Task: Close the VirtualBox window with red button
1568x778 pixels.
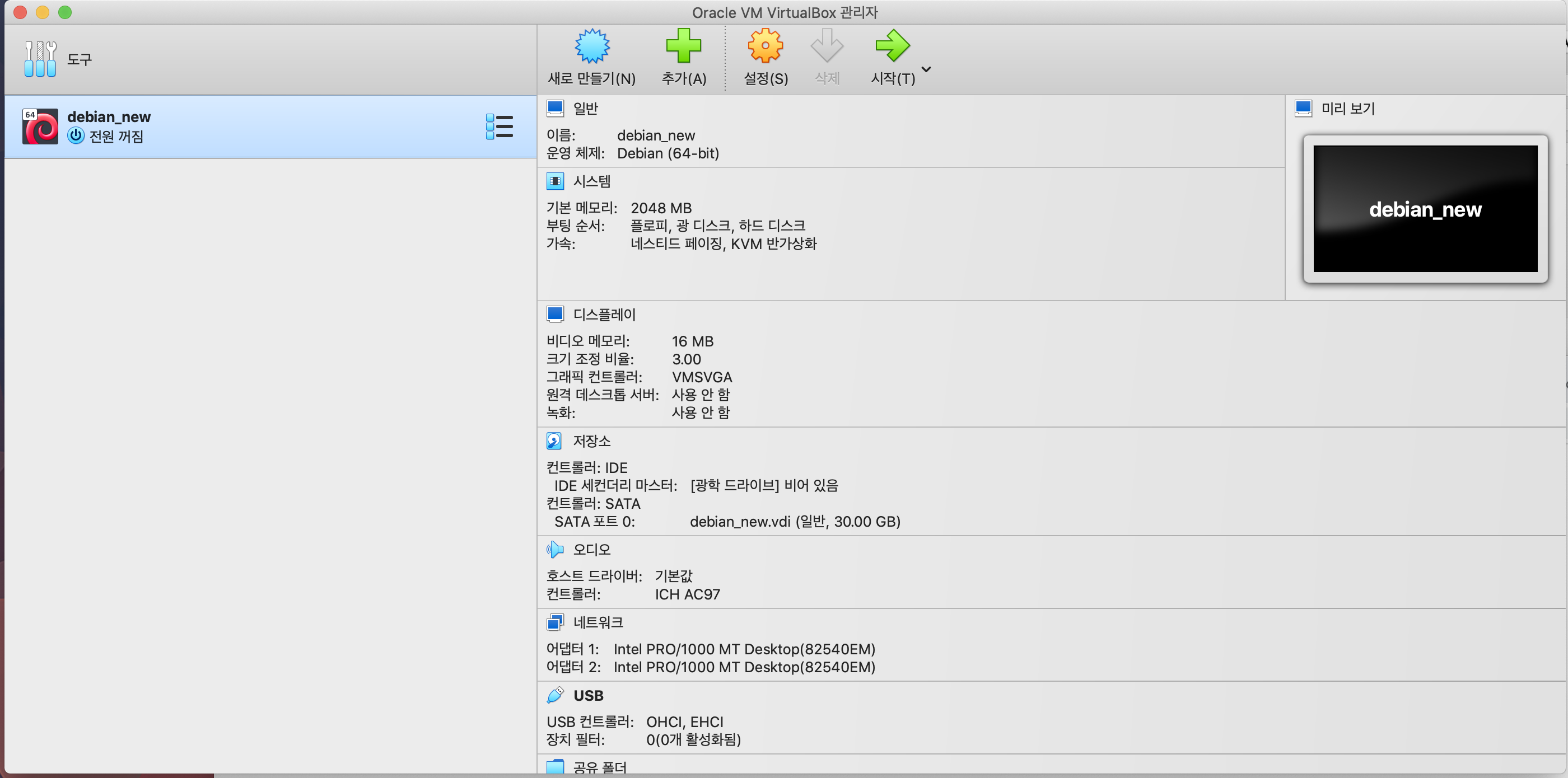Action: coord(20,12)
